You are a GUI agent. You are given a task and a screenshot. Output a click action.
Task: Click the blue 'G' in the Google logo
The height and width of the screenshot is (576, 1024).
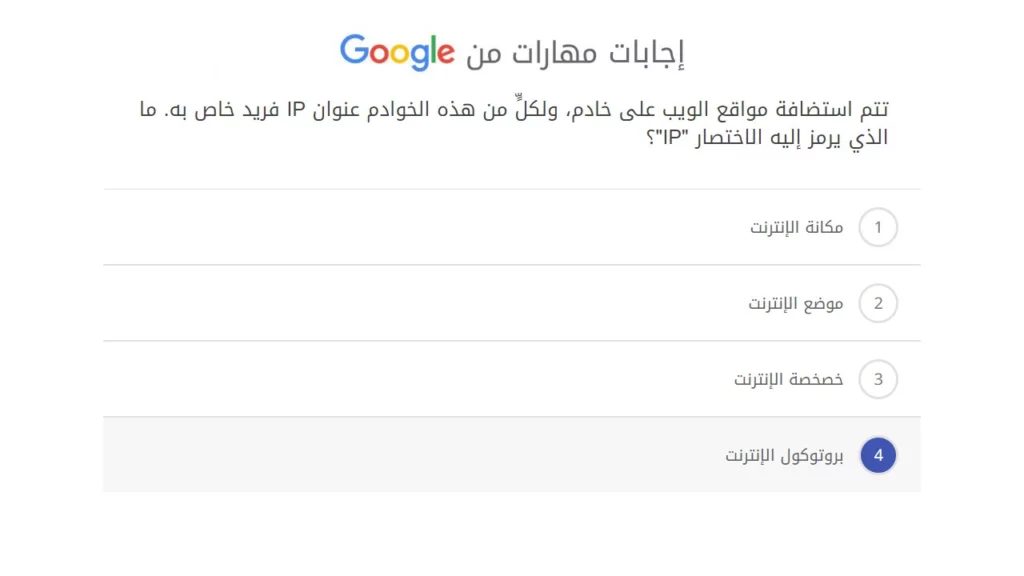coord(355,52)
